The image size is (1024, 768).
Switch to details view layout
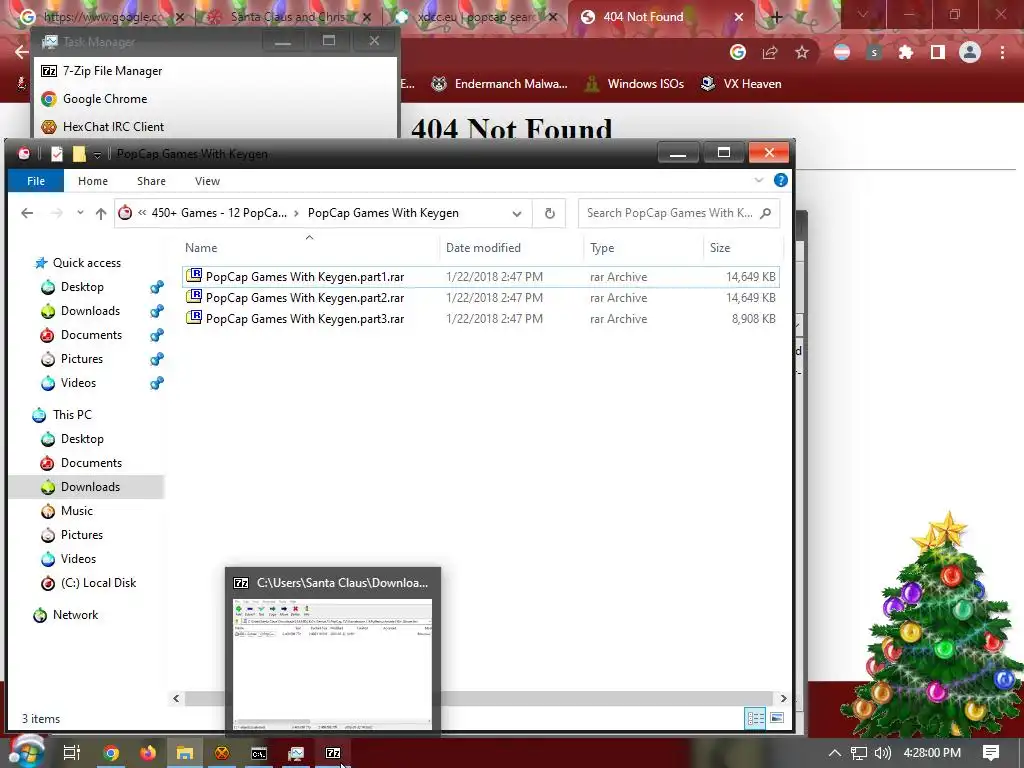[756, 718]
